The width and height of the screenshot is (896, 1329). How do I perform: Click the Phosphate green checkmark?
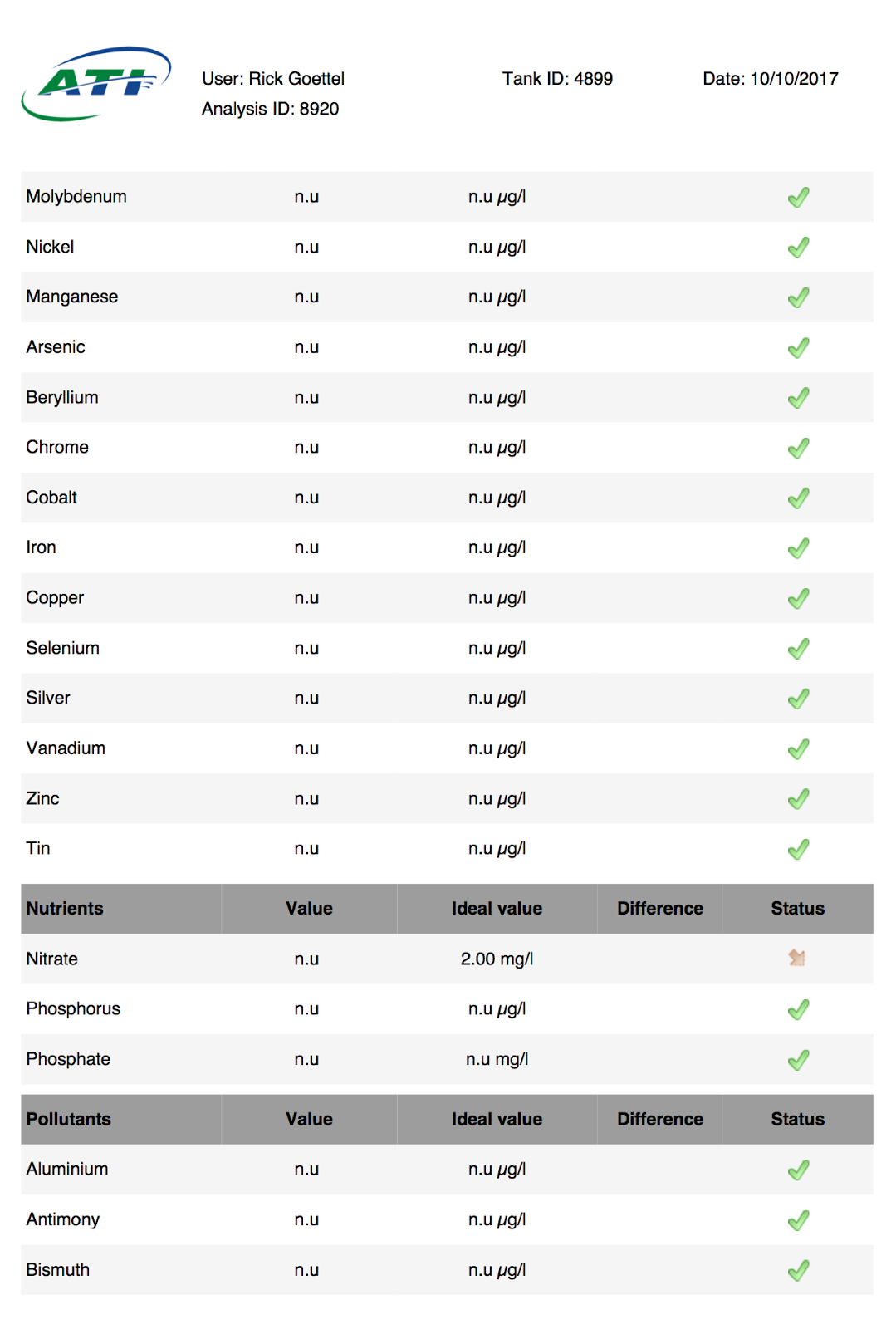click(798, 1060)
